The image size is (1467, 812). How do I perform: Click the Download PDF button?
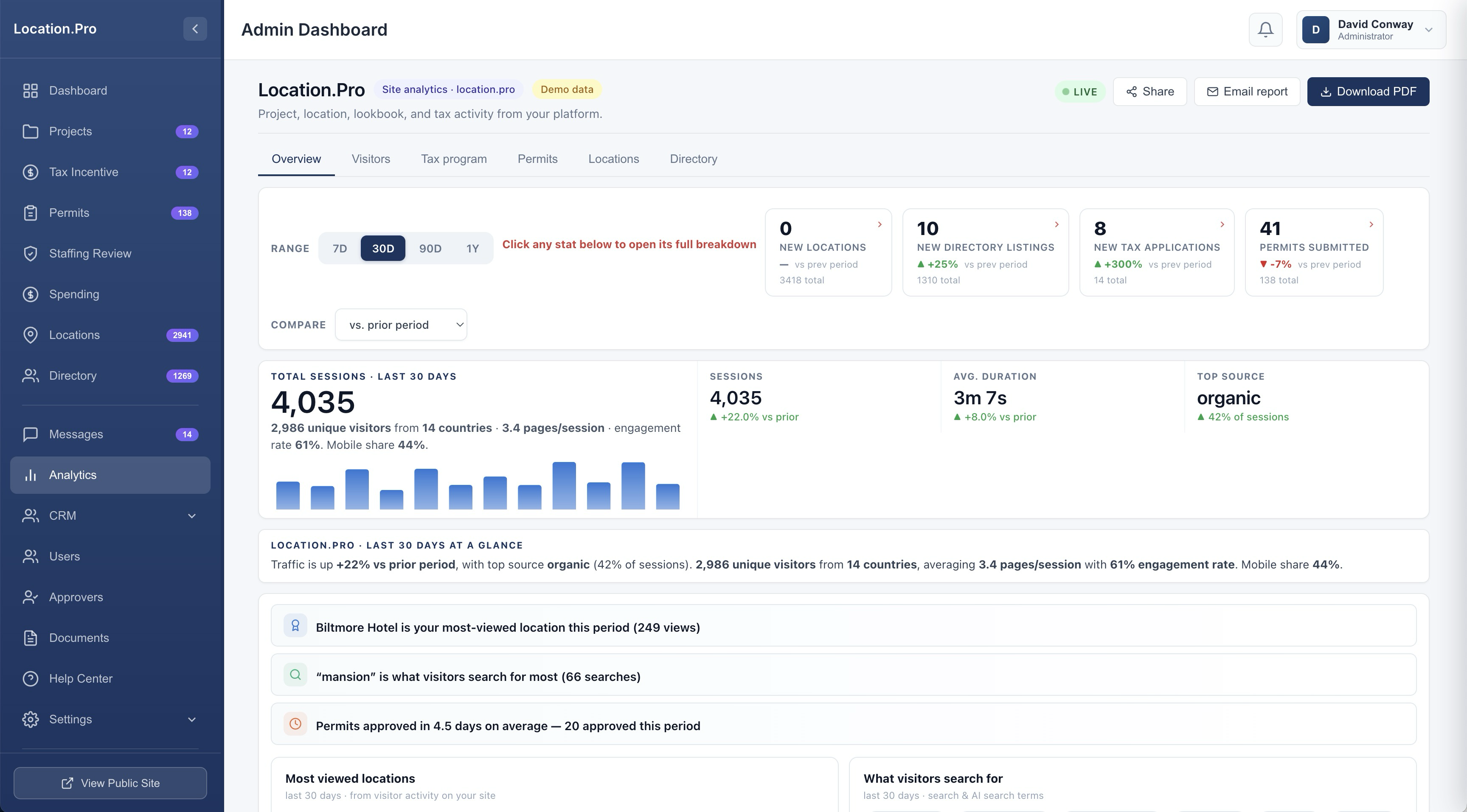[1368, 92]
